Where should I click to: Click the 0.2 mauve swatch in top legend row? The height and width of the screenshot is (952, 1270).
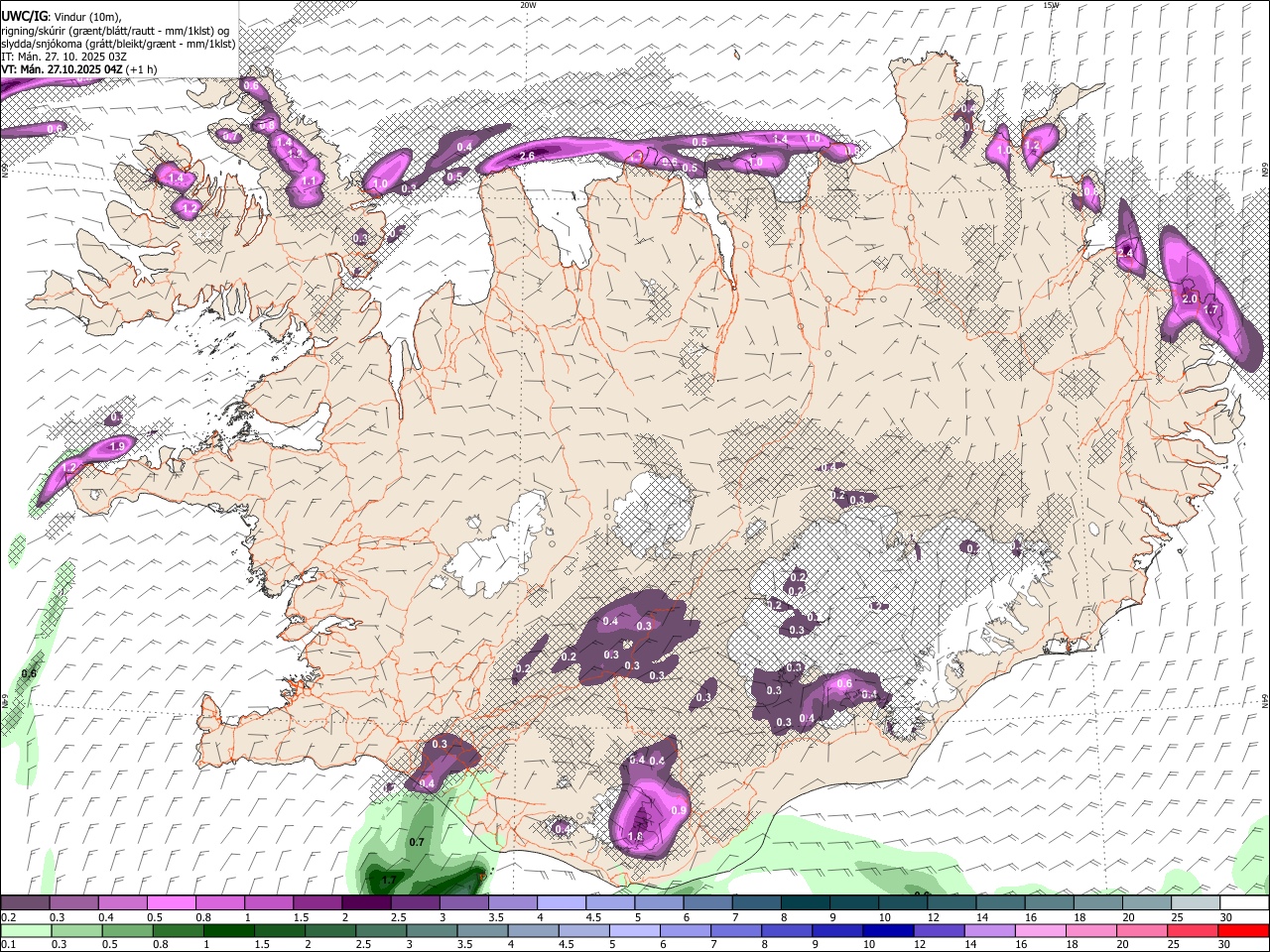25,903
